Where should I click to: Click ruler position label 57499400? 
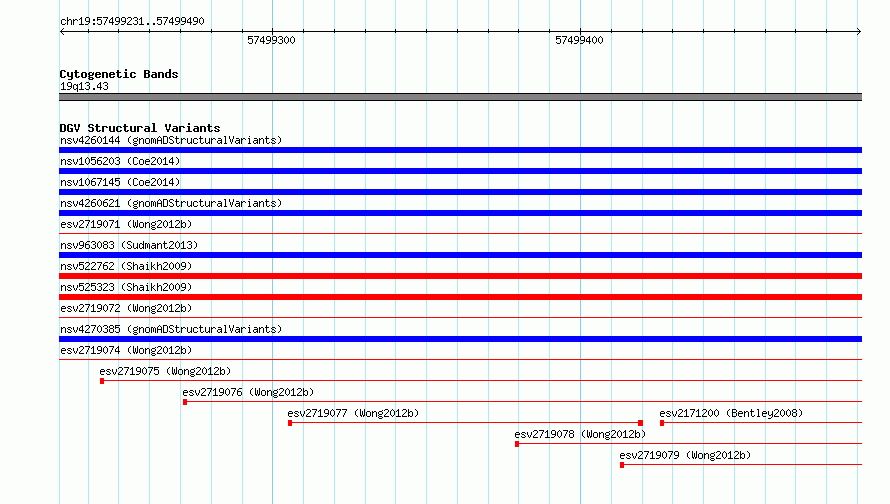pyautogui.click(x=579, y=40)
